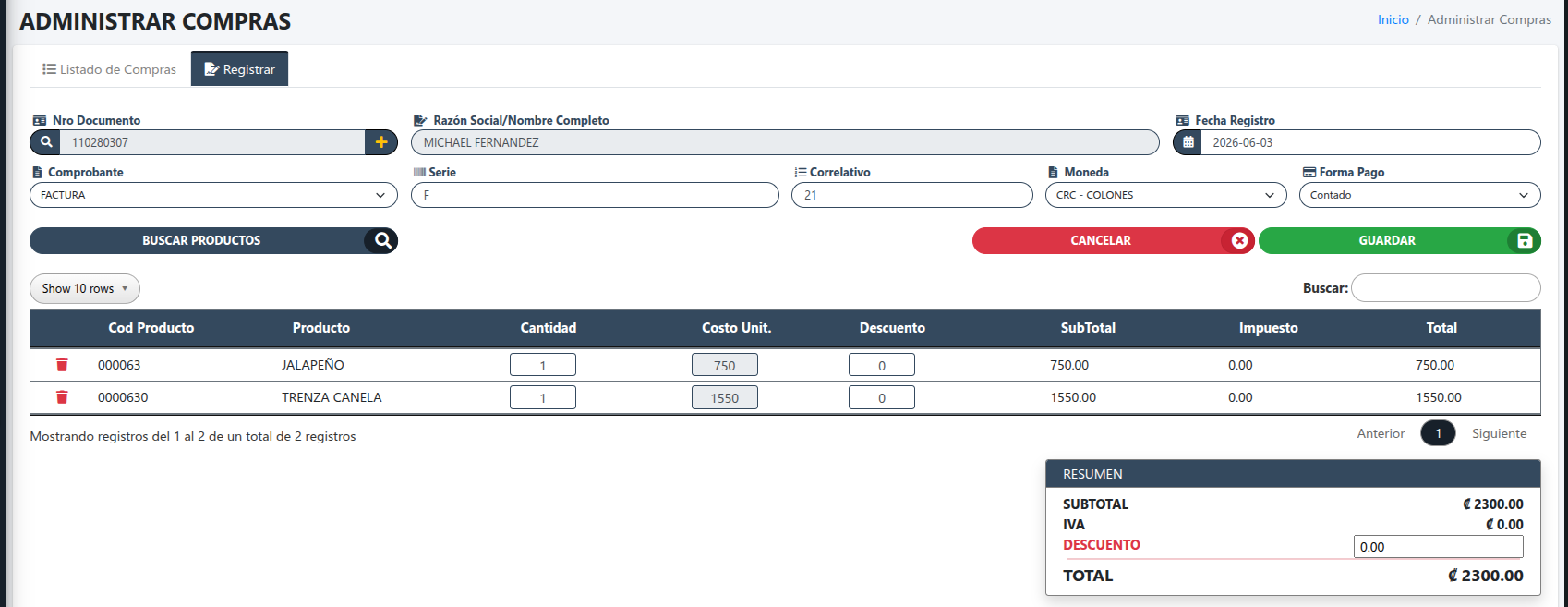Click the magnifier icon on Buscar Productos

pos(382,240)
